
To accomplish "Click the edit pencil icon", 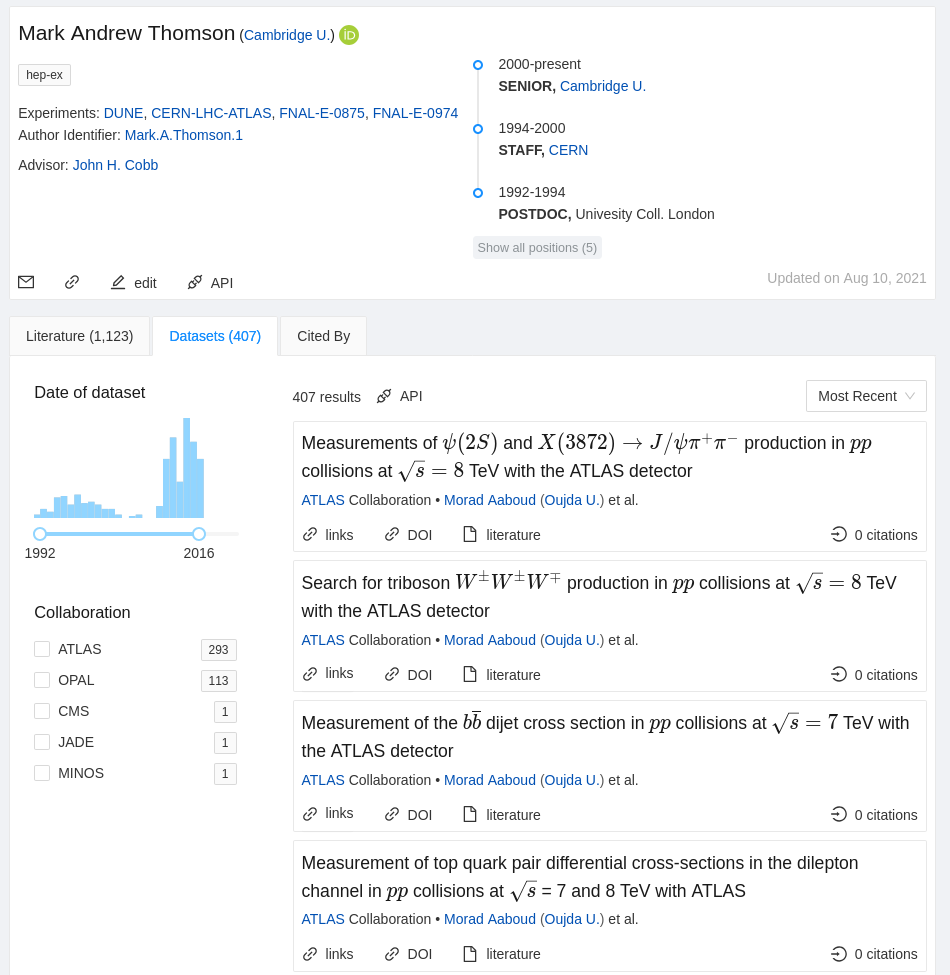I will coord(118,282).
